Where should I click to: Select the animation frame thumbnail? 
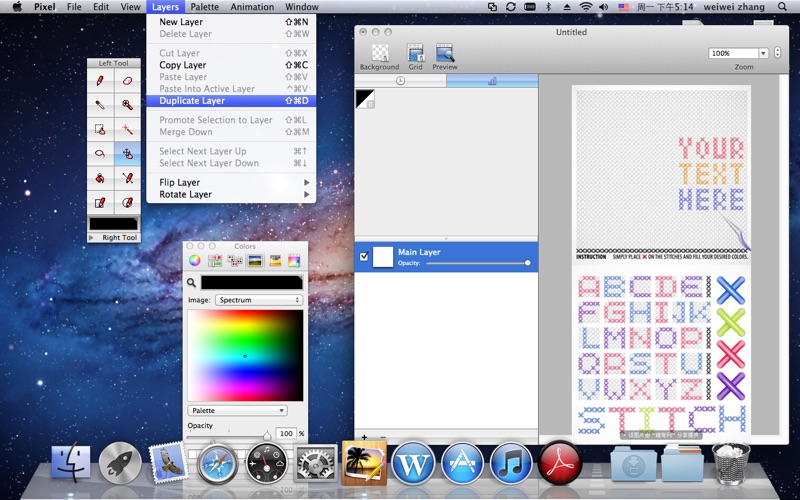click(x=365, y=99)
